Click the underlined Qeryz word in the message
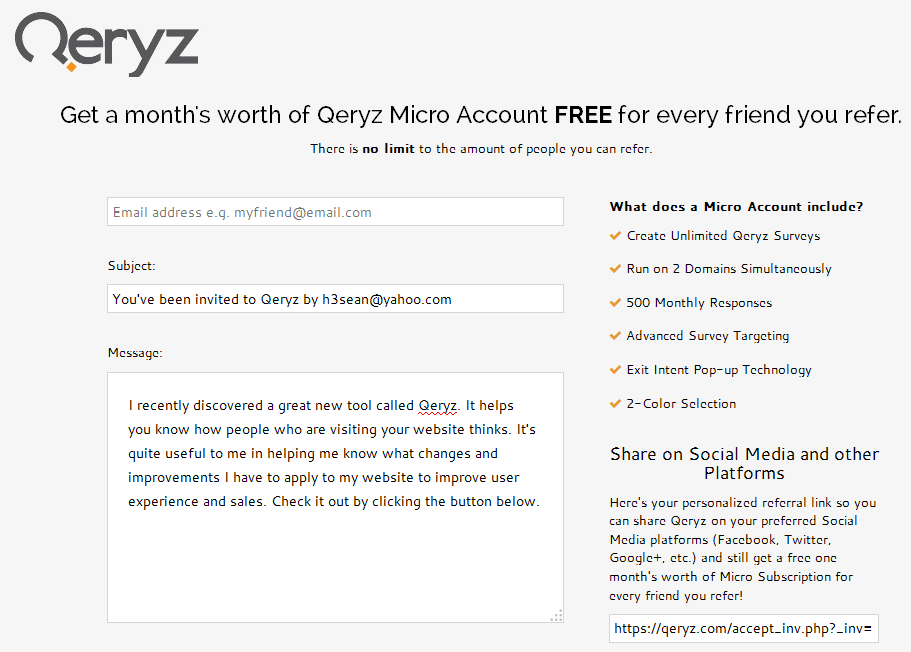The image size is (911, 652). coord(437,405)
